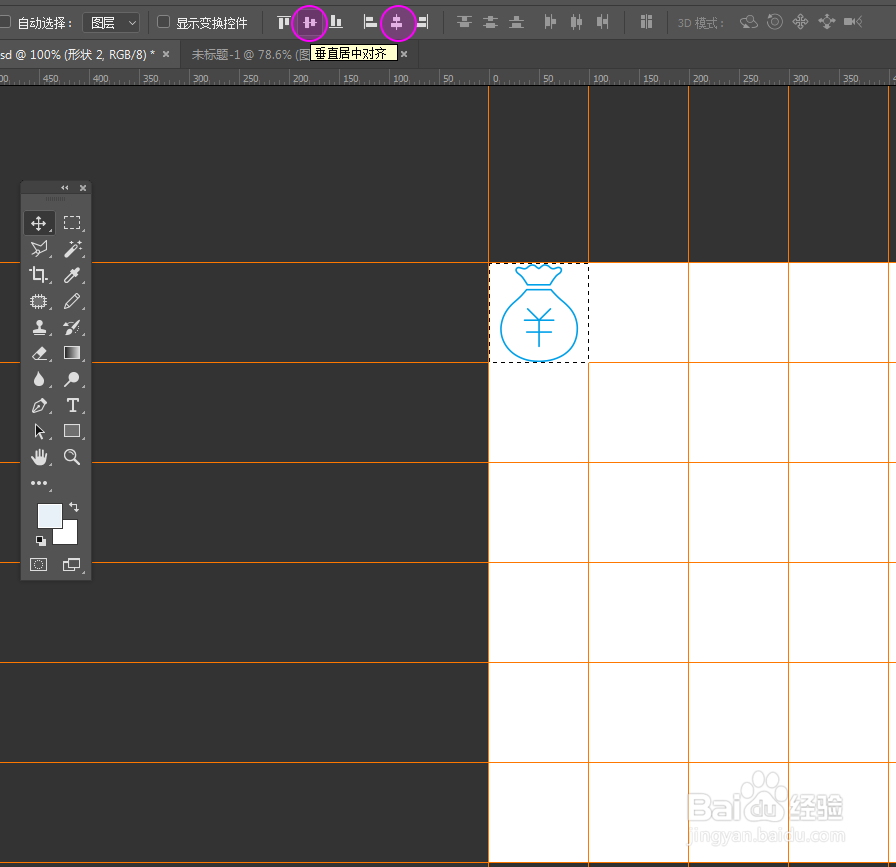Distribute layers by top edges
This screenshot has height=867, width=896.
[464, 22]
